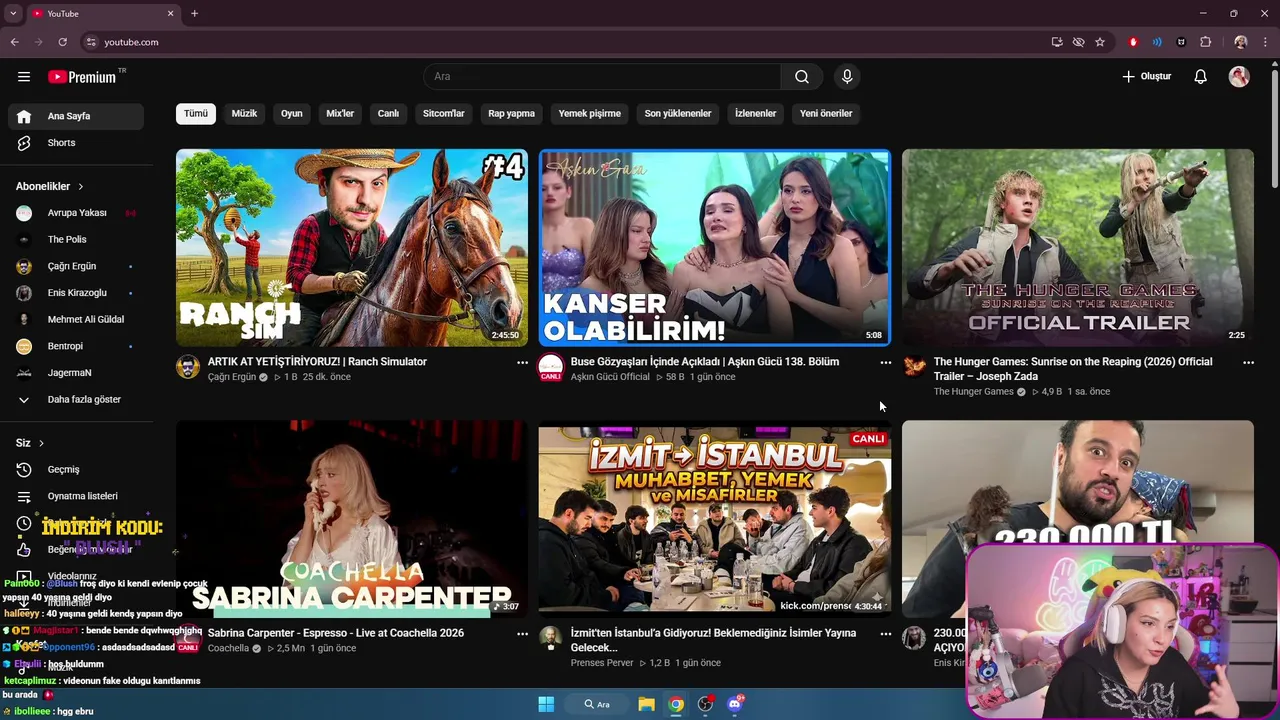Reload the page with browser refresh icon

[62, 42]
